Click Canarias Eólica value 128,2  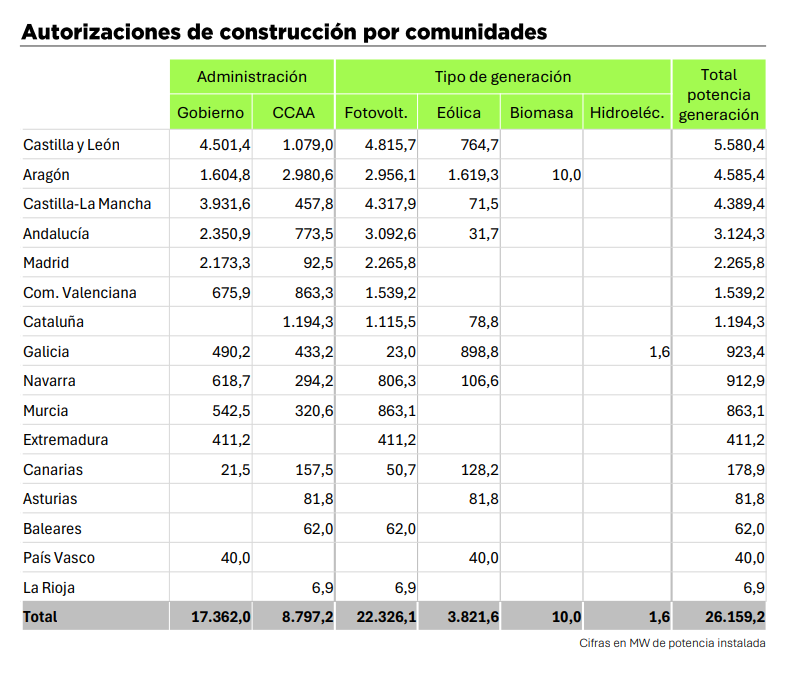click(x=479, y=470)
